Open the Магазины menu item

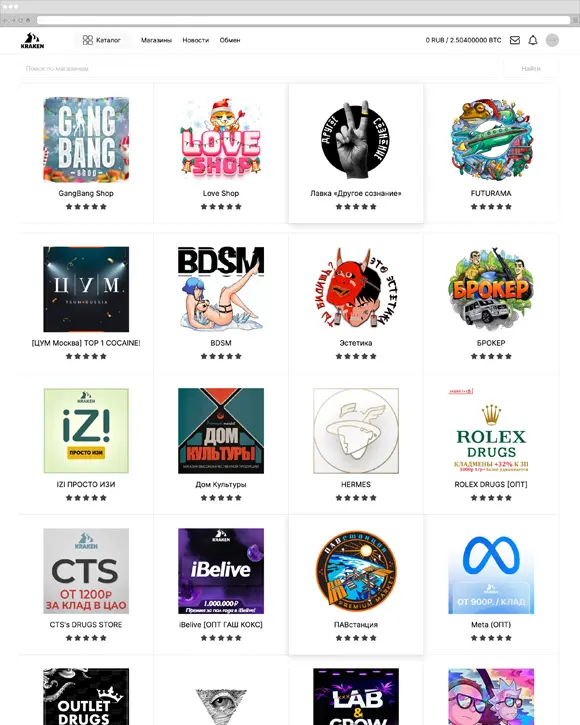(156, 40)
